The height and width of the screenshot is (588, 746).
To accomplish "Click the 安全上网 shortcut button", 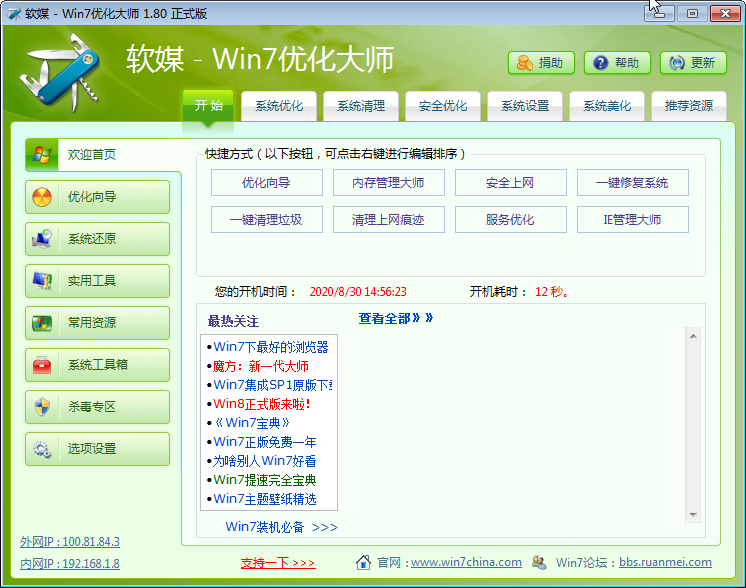I will pos(511,183).
